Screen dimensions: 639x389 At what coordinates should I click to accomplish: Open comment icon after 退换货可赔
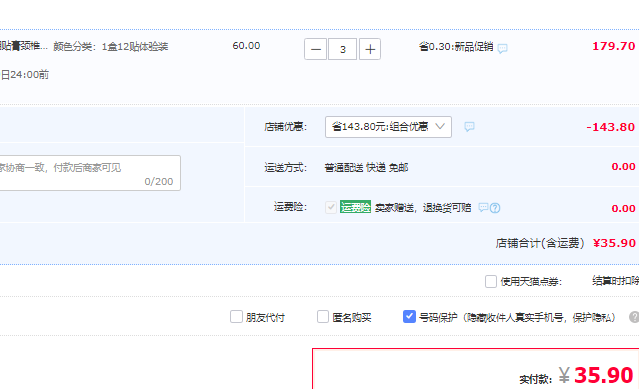483,207
